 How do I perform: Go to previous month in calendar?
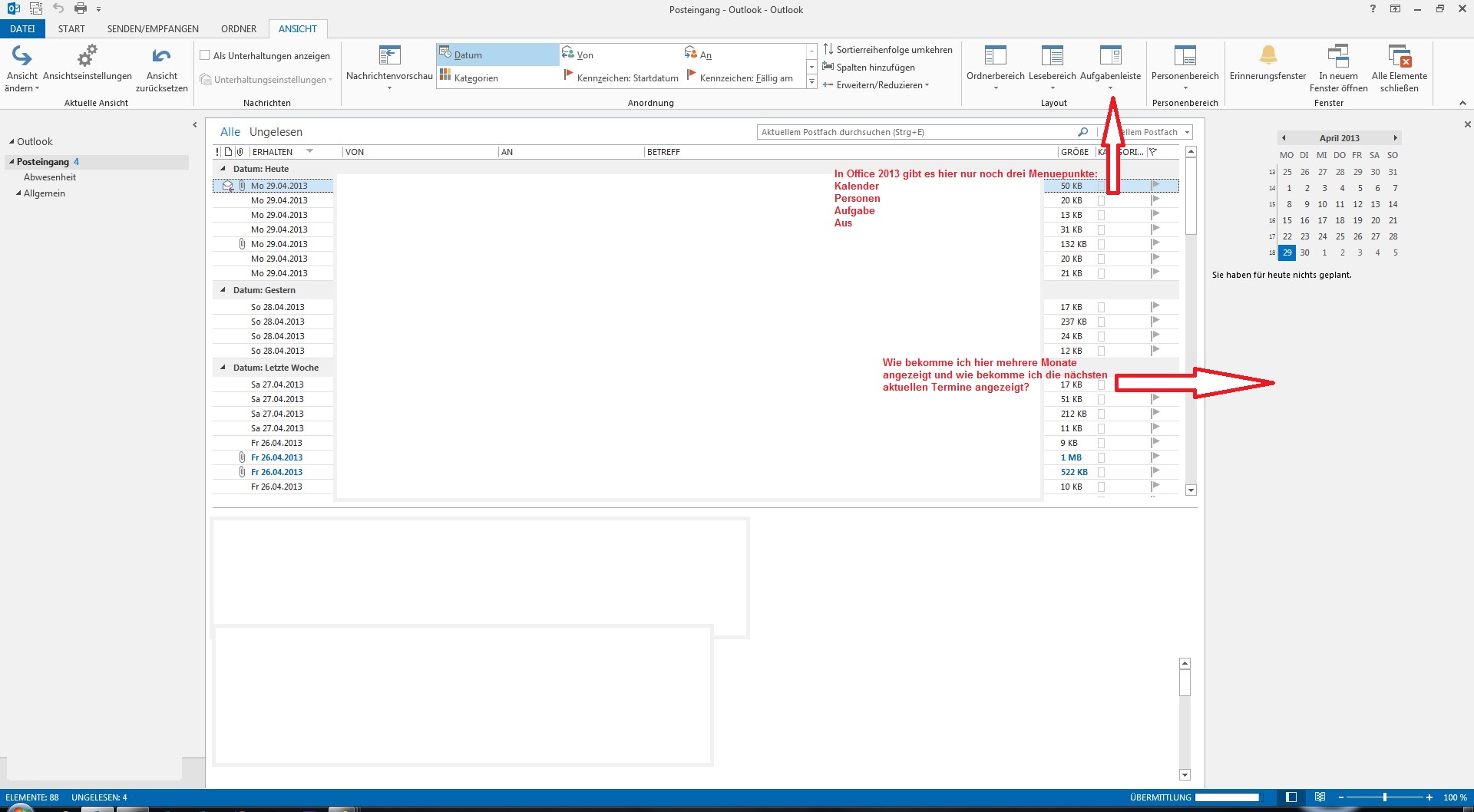pos(1284,138)
